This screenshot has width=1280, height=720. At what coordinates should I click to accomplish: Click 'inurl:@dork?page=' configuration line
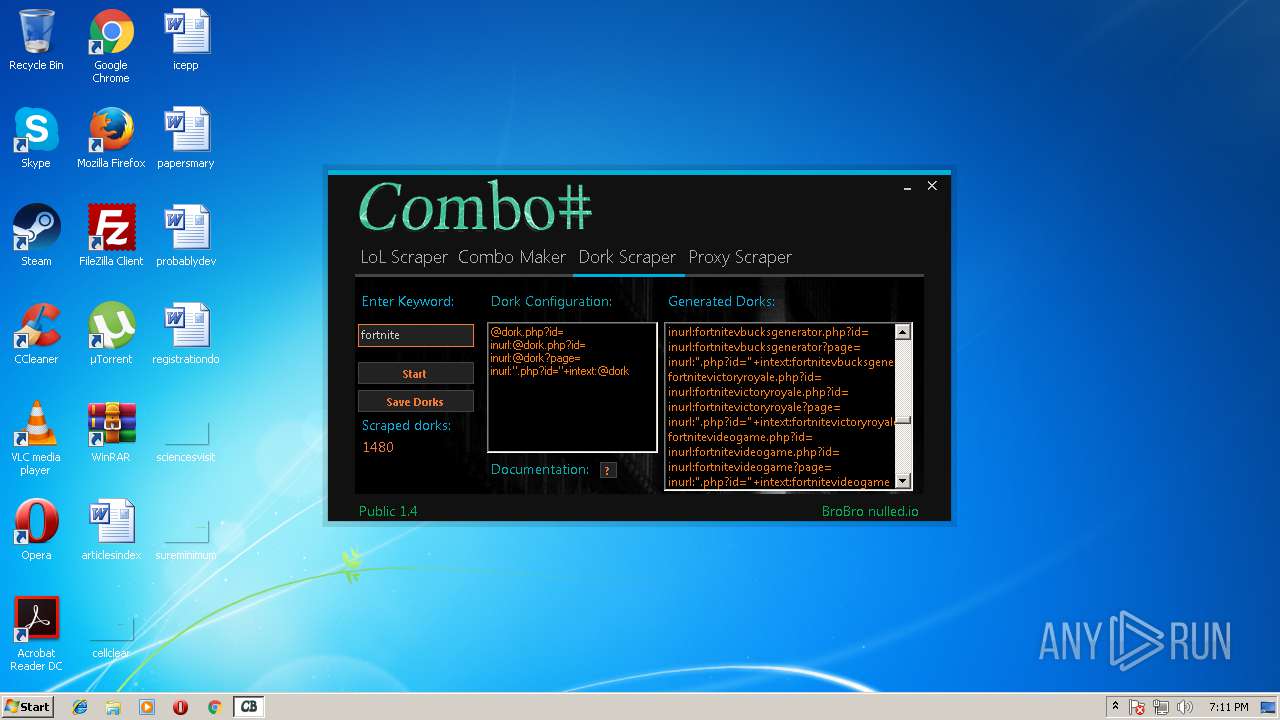click(x=535, y=358)
